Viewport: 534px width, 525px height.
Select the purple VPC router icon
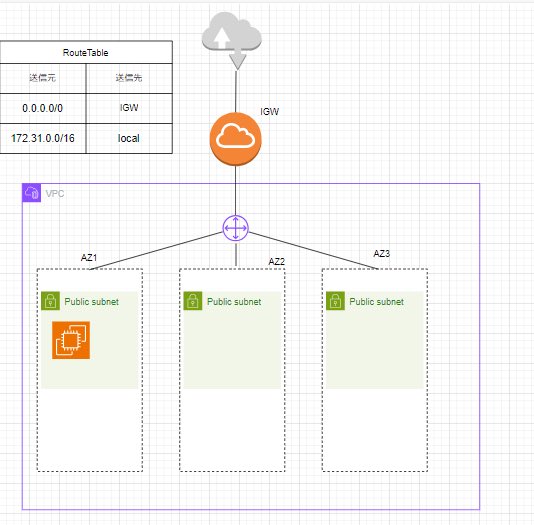pos(236,228)
